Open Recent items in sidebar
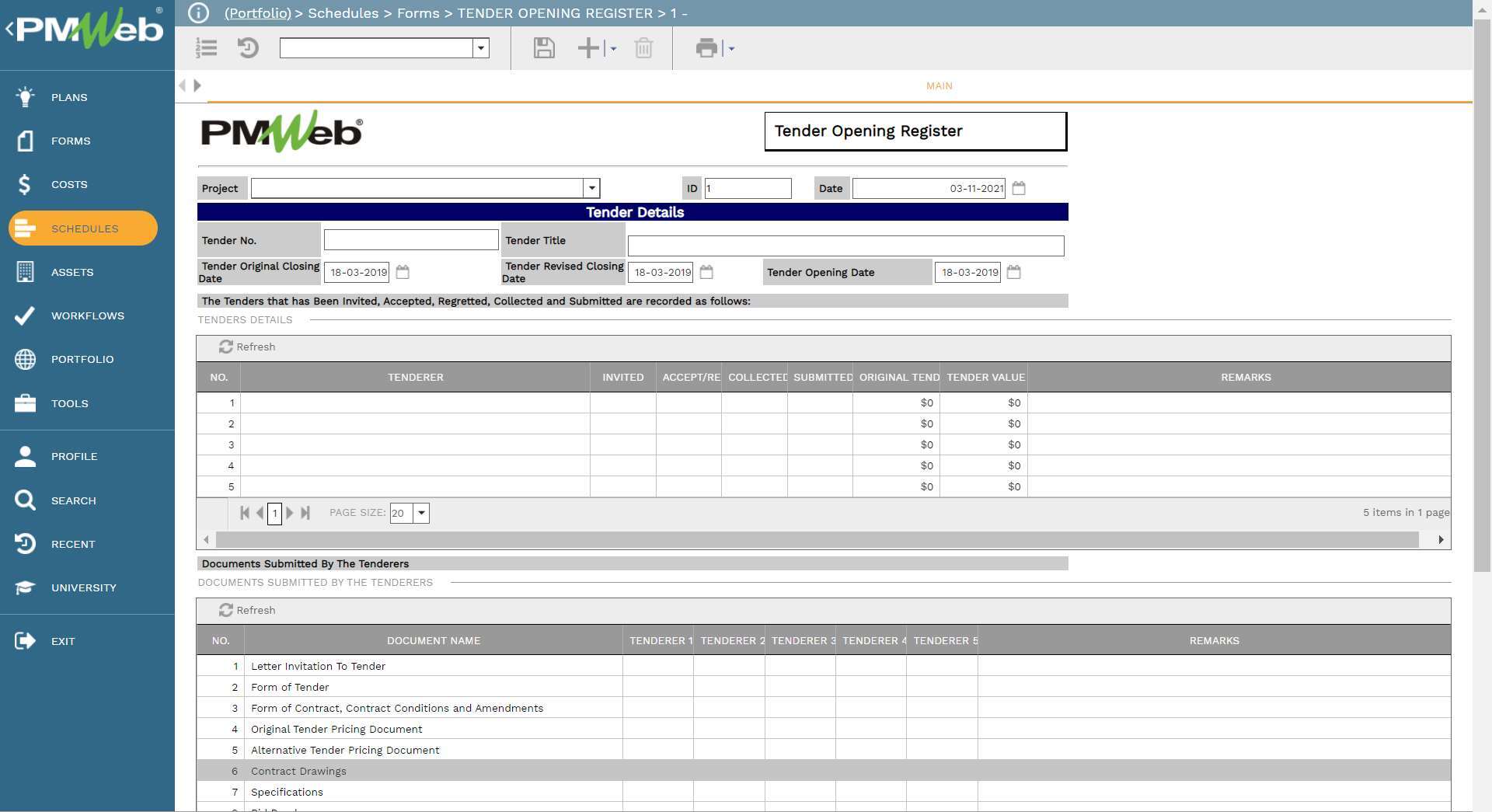 click(72, 544)
